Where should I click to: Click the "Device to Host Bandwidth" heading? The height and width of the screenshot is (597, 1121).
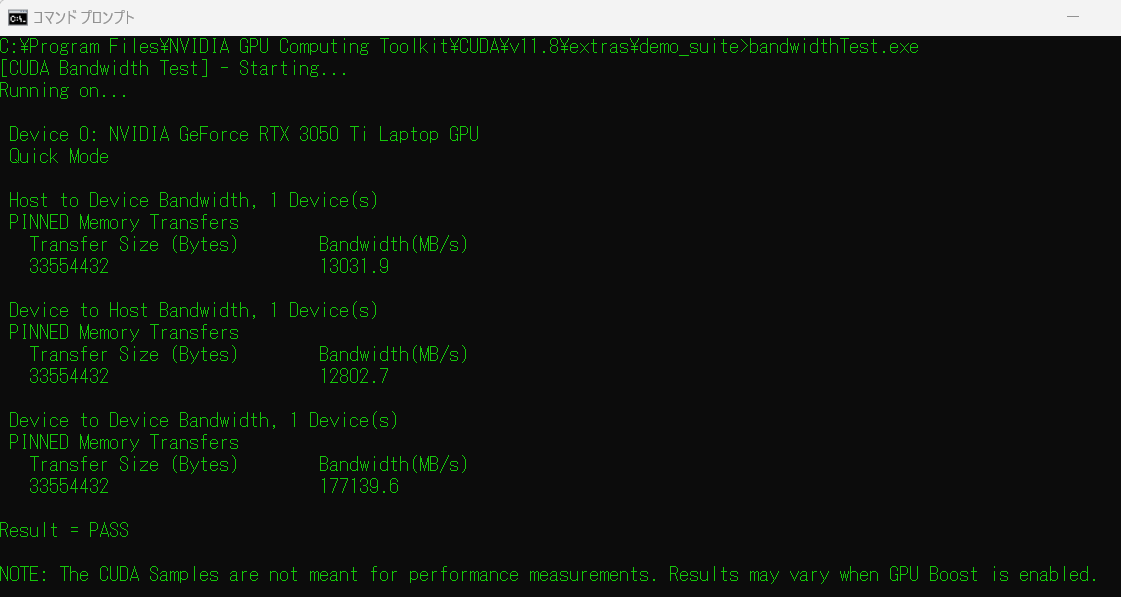pos(193,311)
